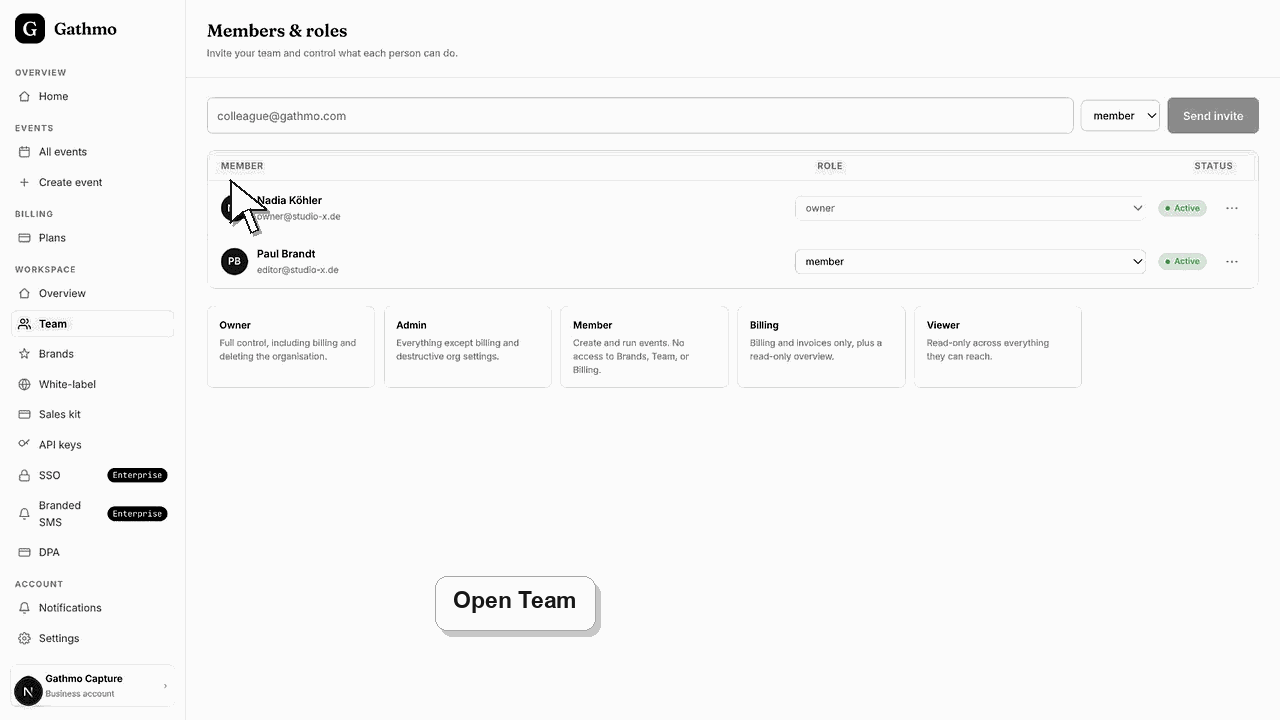
Task: Click the editor@studio-x.de email text
Action: click(x=298, y=270)
